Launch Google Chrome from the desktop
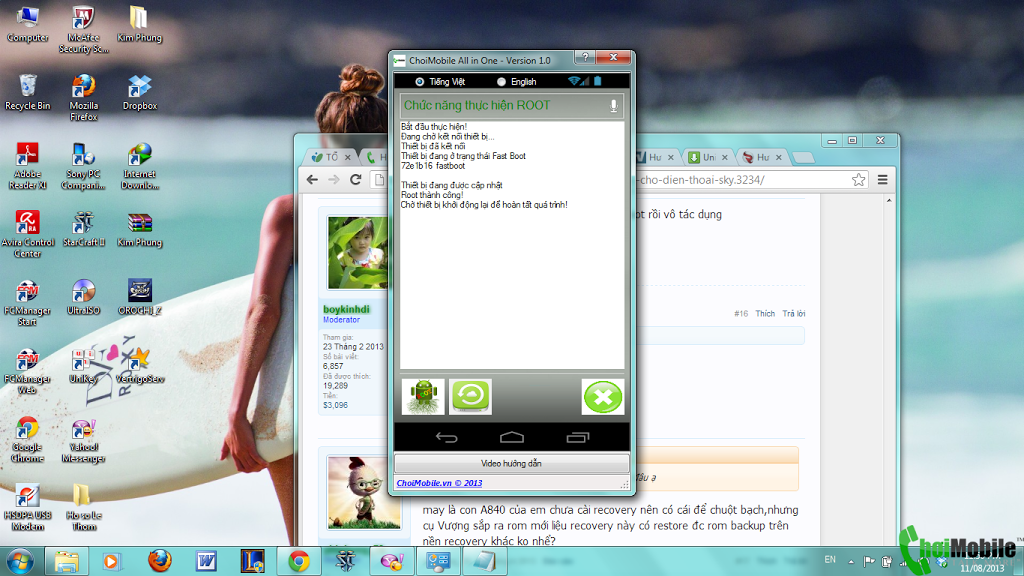The width and height of the screenshot is (1024, 576). tap(27, 439)
